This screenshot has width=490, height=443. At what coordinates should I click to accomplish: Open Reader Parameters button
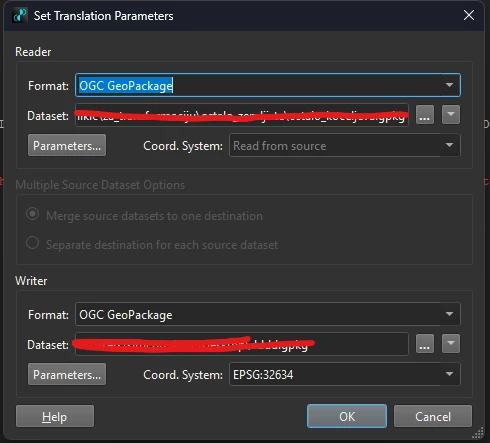[67, 145]
